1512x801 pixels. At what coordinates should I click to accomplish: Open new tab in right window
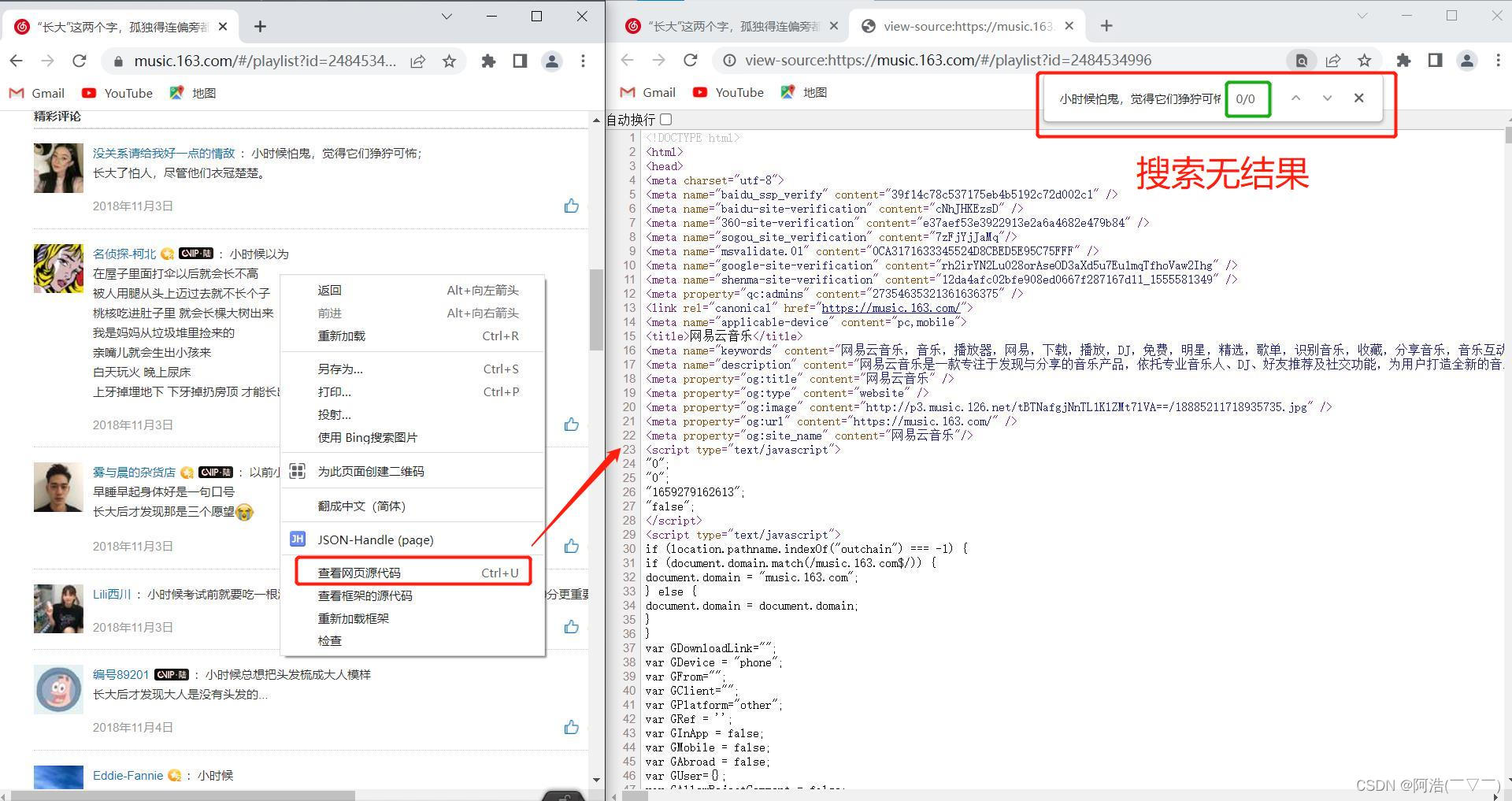coord(1106,26)
